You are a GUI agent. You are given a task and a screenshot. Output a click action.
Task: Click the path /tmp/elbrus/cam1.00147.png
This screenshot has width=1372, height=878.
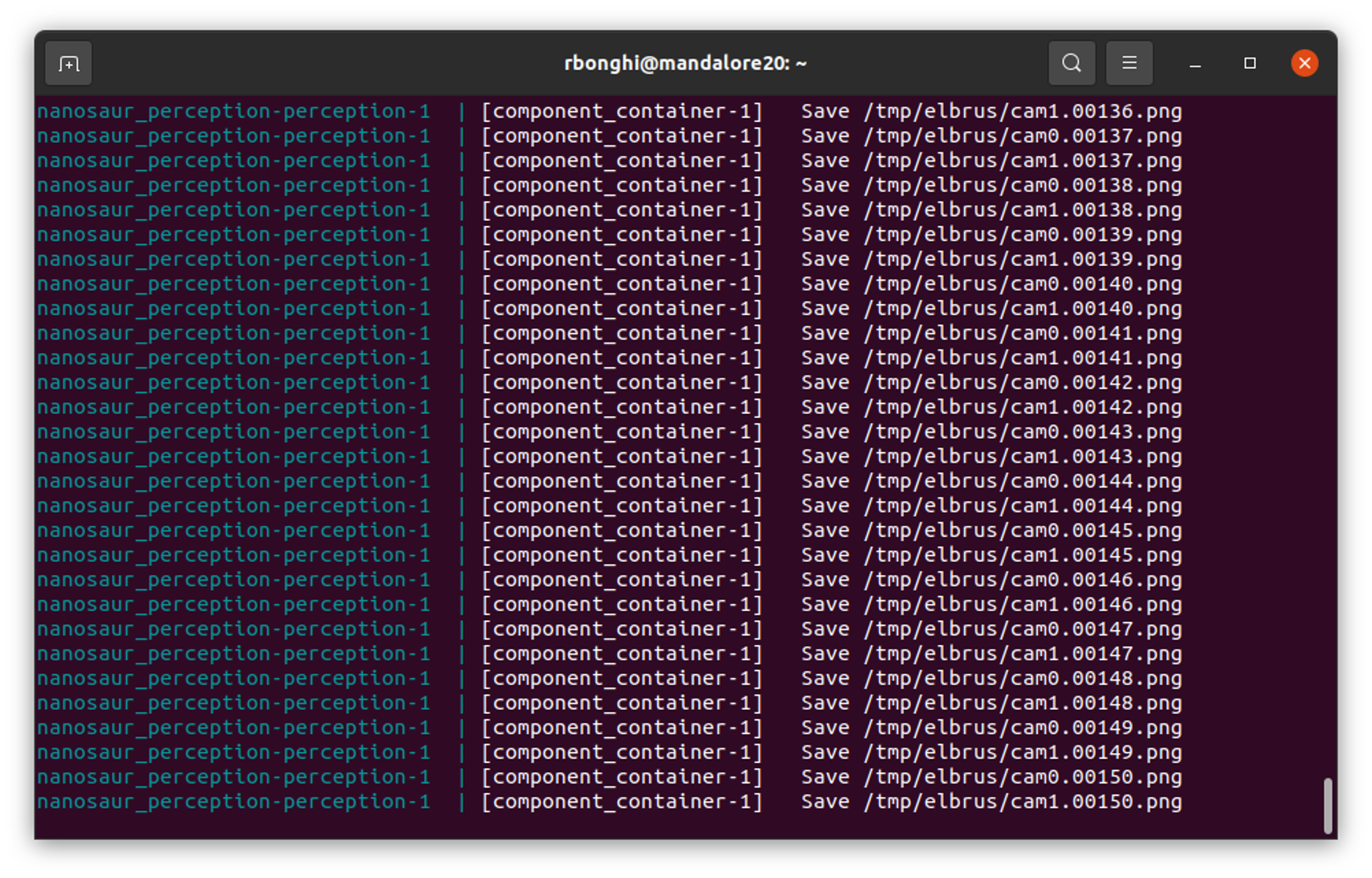(1022, 654)
